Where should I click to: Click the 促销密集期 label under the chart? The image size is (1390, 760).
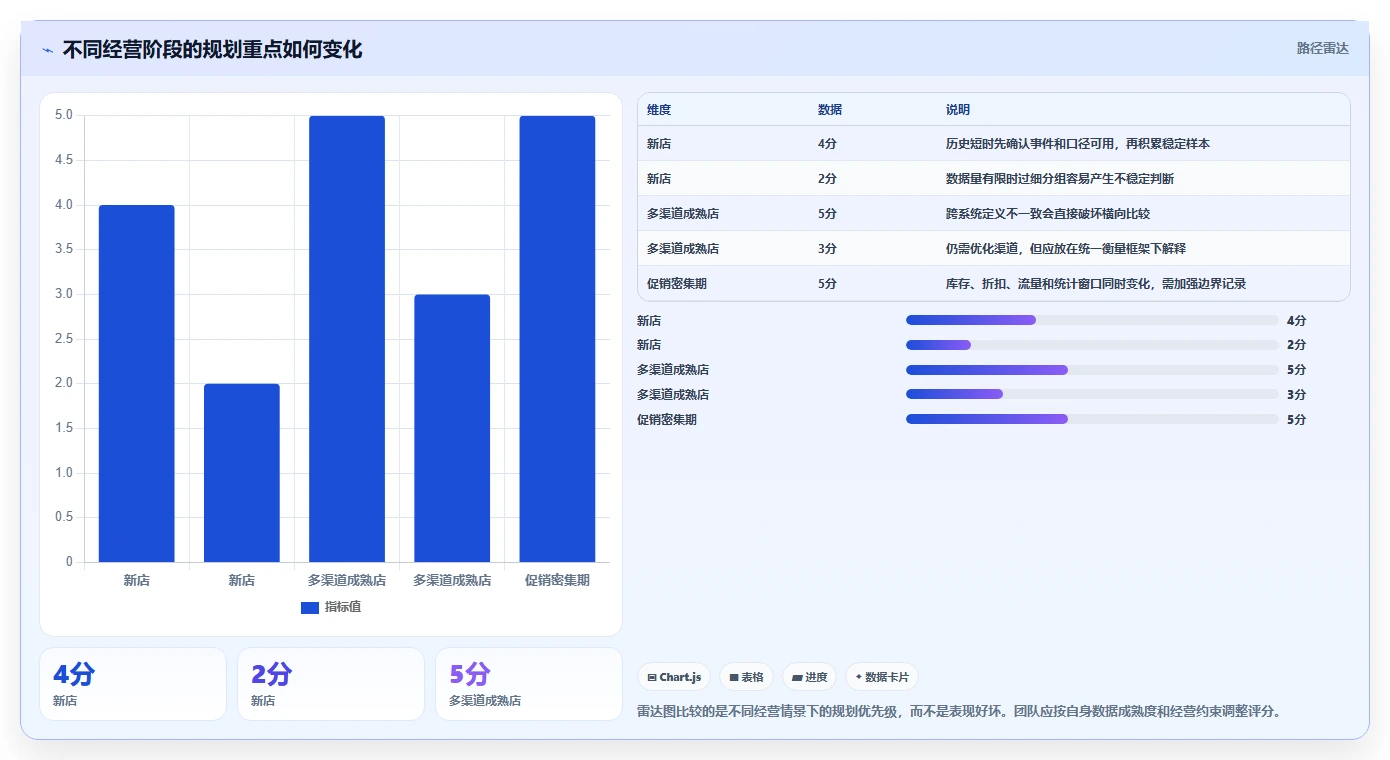click(x=557, y=580)
